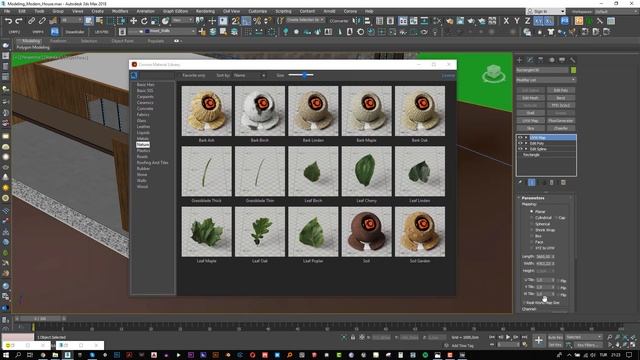Toggle UVW Map modifier visibility eye
This screenshot has height=360, width=640.
(x=520, y=138)
